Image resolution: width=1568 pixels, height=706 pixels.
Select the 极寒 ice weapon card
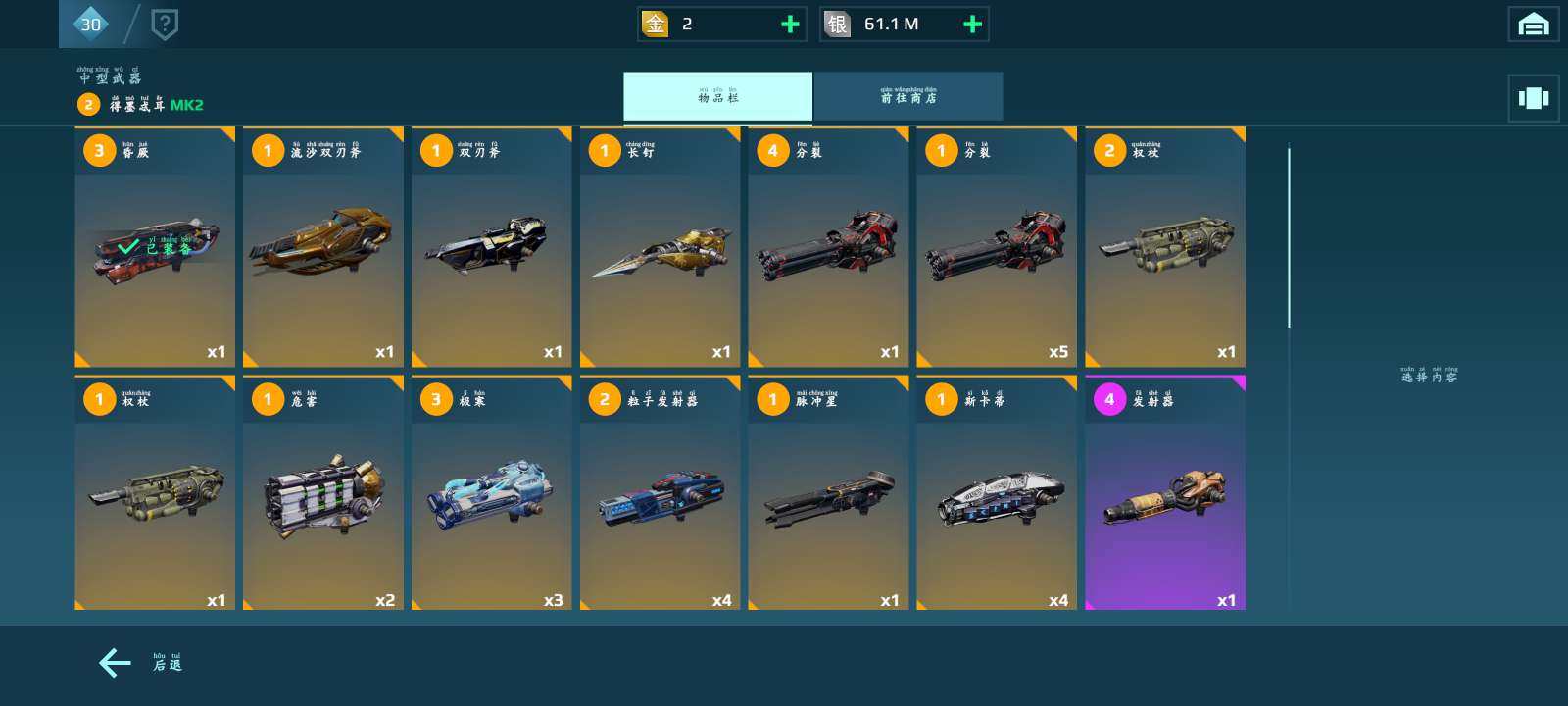491,493
